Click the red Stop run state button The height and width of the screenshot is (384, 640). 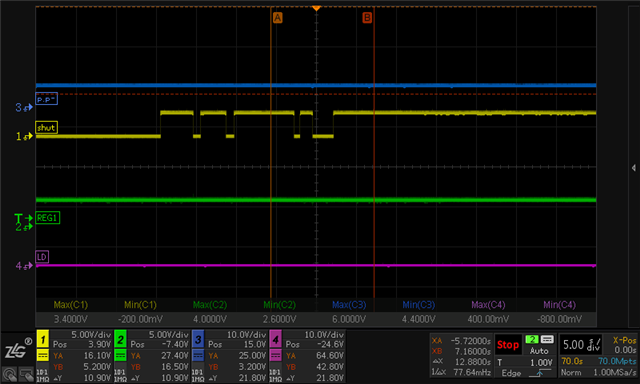click(508, 345)
